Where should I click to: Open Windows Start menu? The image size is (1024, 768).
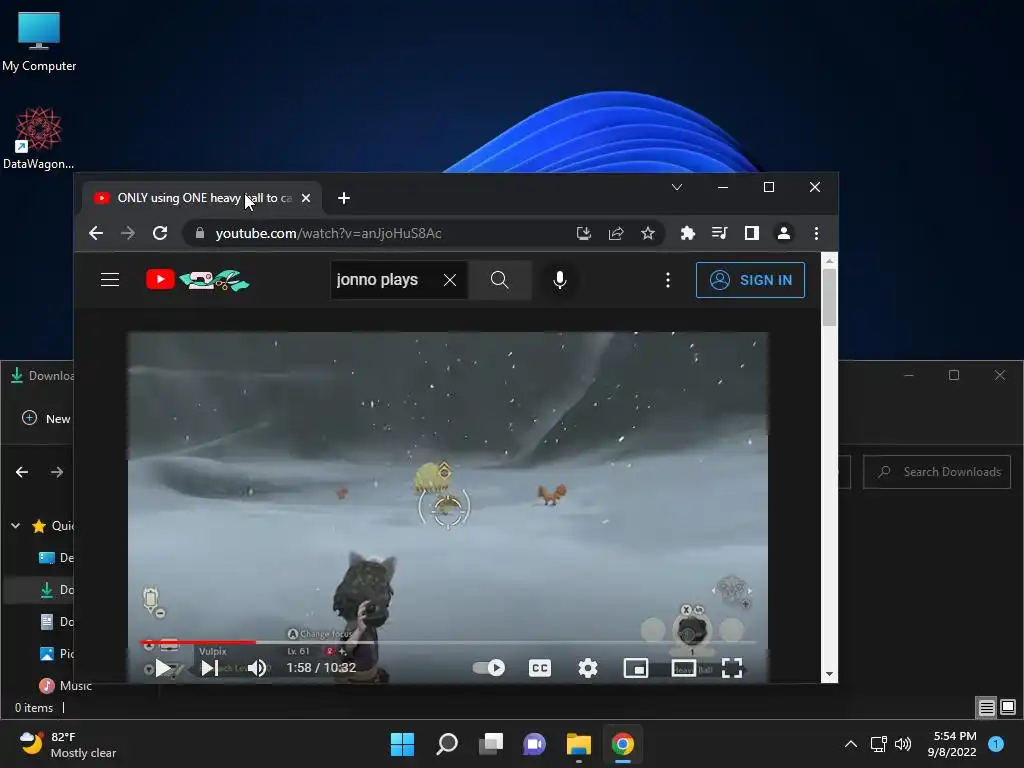(x=402, y=744)
